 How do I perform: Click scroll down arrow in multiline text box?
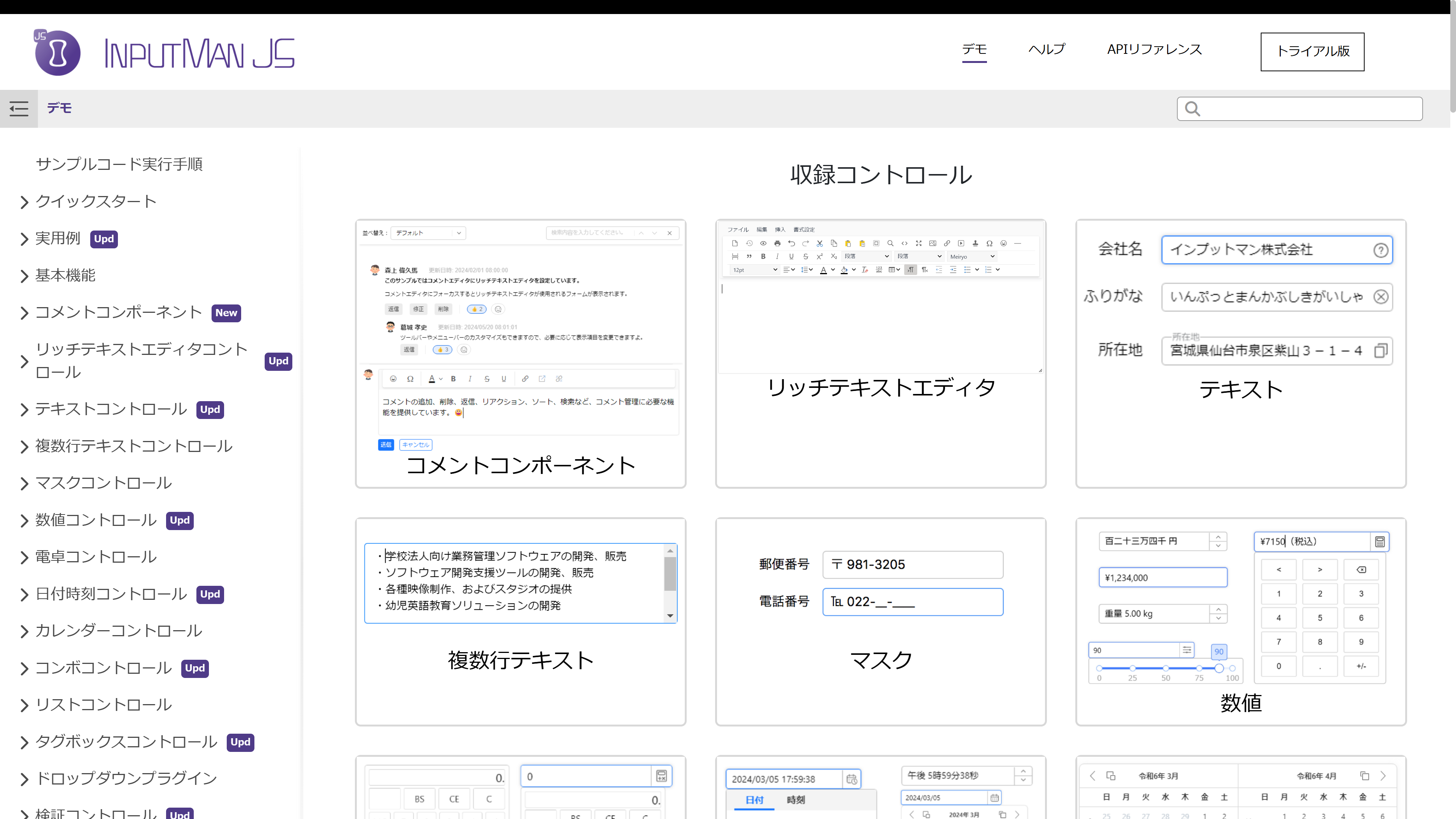pyautogui.click(x=670, y=615)
